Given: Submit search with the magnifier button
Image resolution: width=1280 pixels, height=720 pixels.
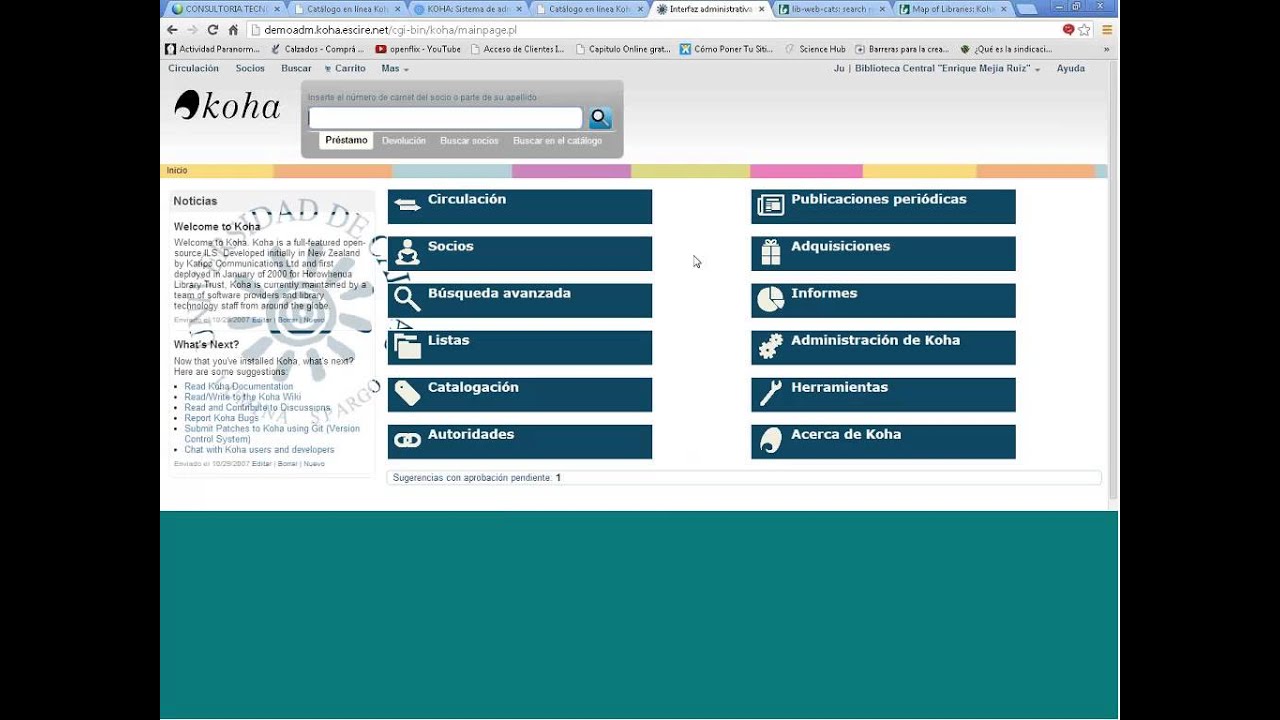Looking at the screenshot, I should click(600, 118).
